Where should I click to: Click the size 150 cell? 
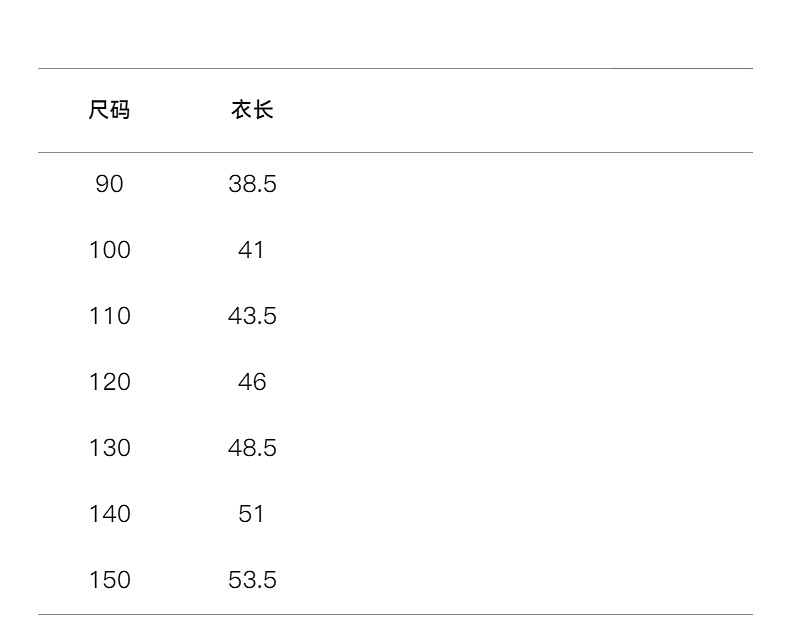click(109, 580)
